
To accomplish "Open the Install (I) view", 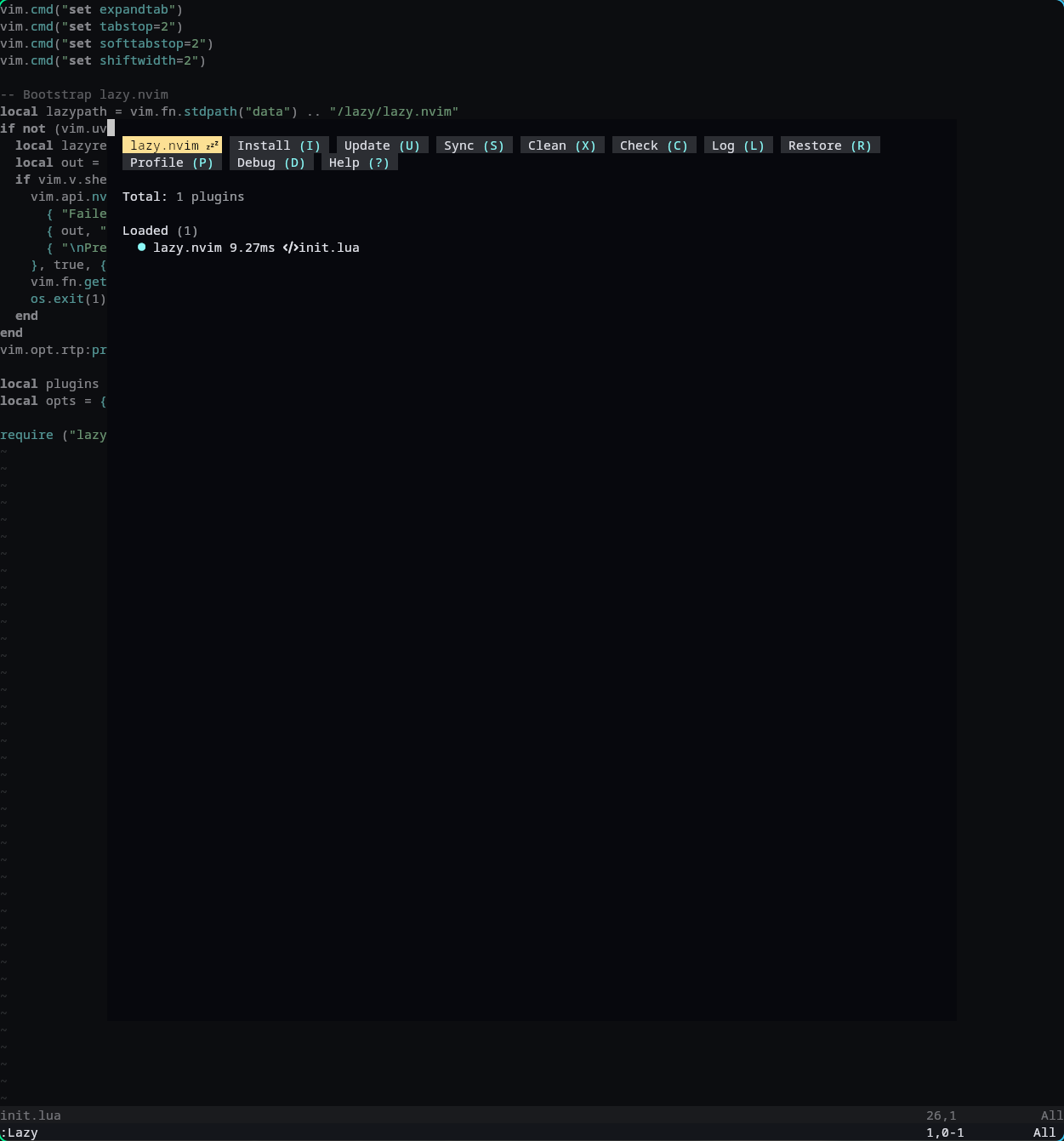I will (278, 145).
